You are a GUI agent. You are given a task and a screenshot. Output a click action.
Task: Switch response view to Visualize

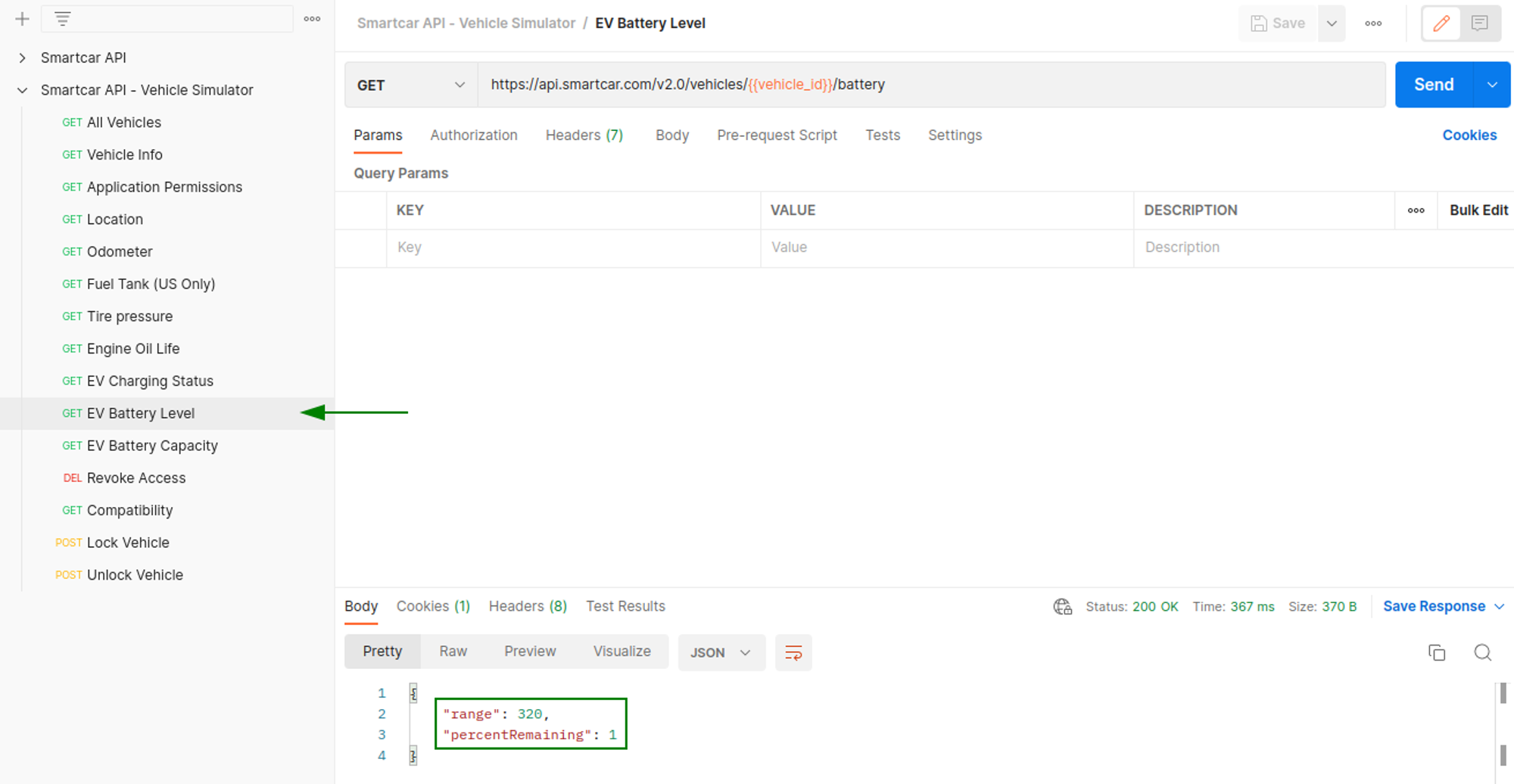coord(621,652)
